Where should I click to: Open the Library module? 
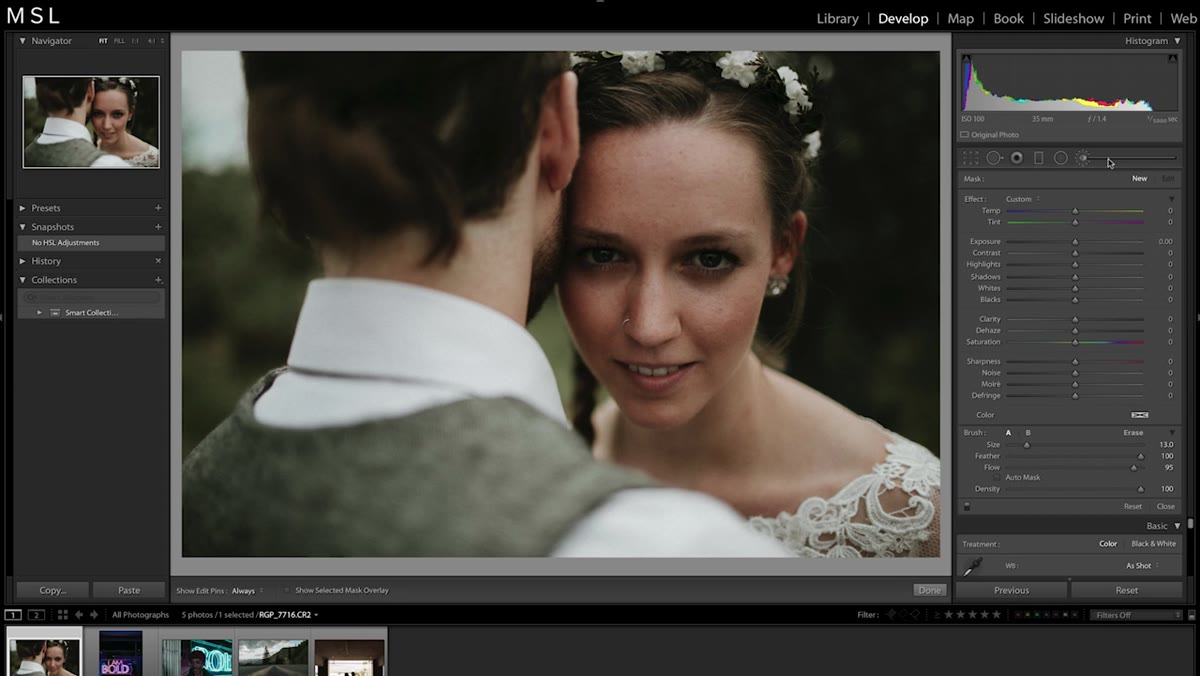coord(837,18)
